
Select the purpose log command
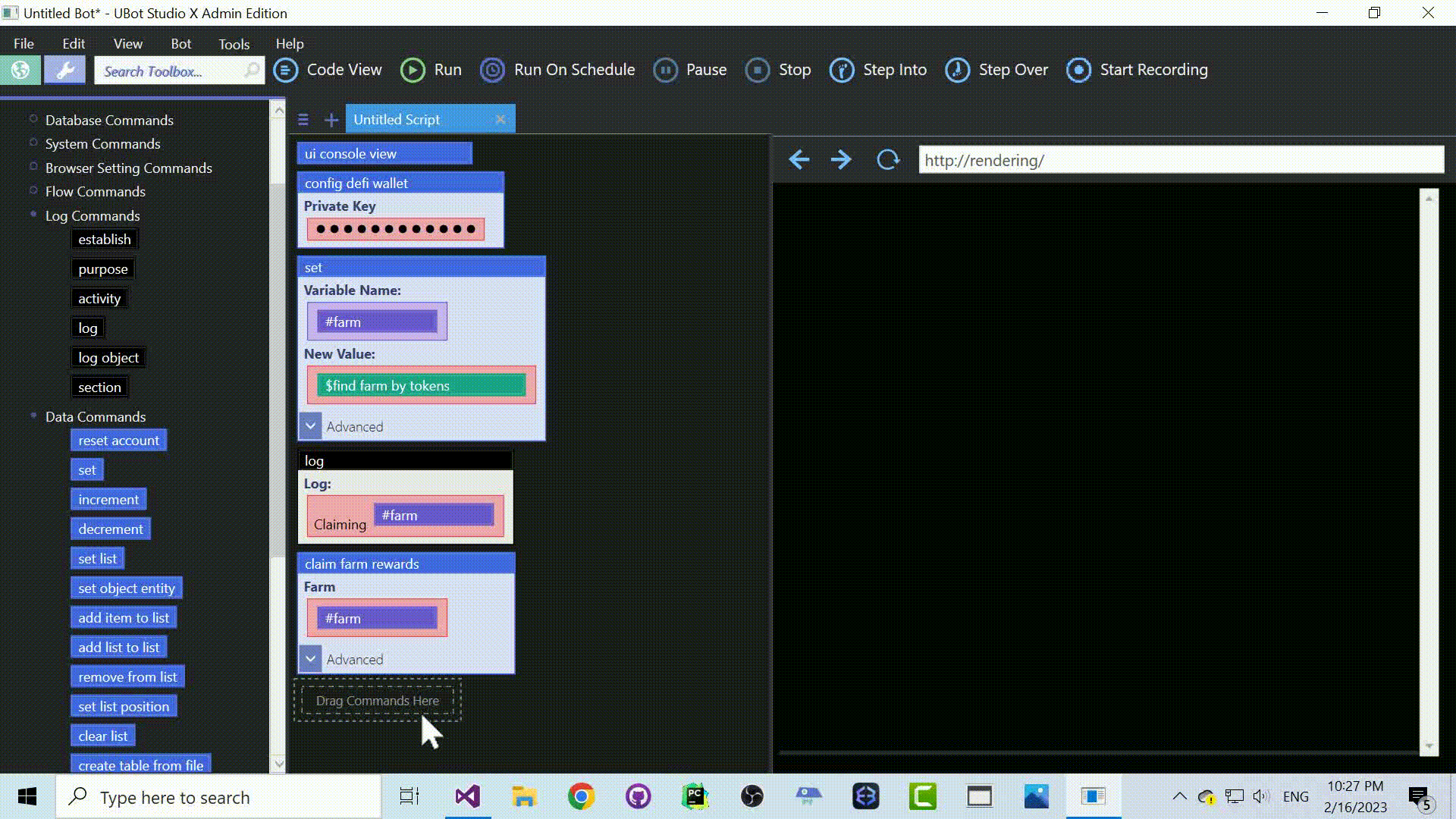coord(103,268)
